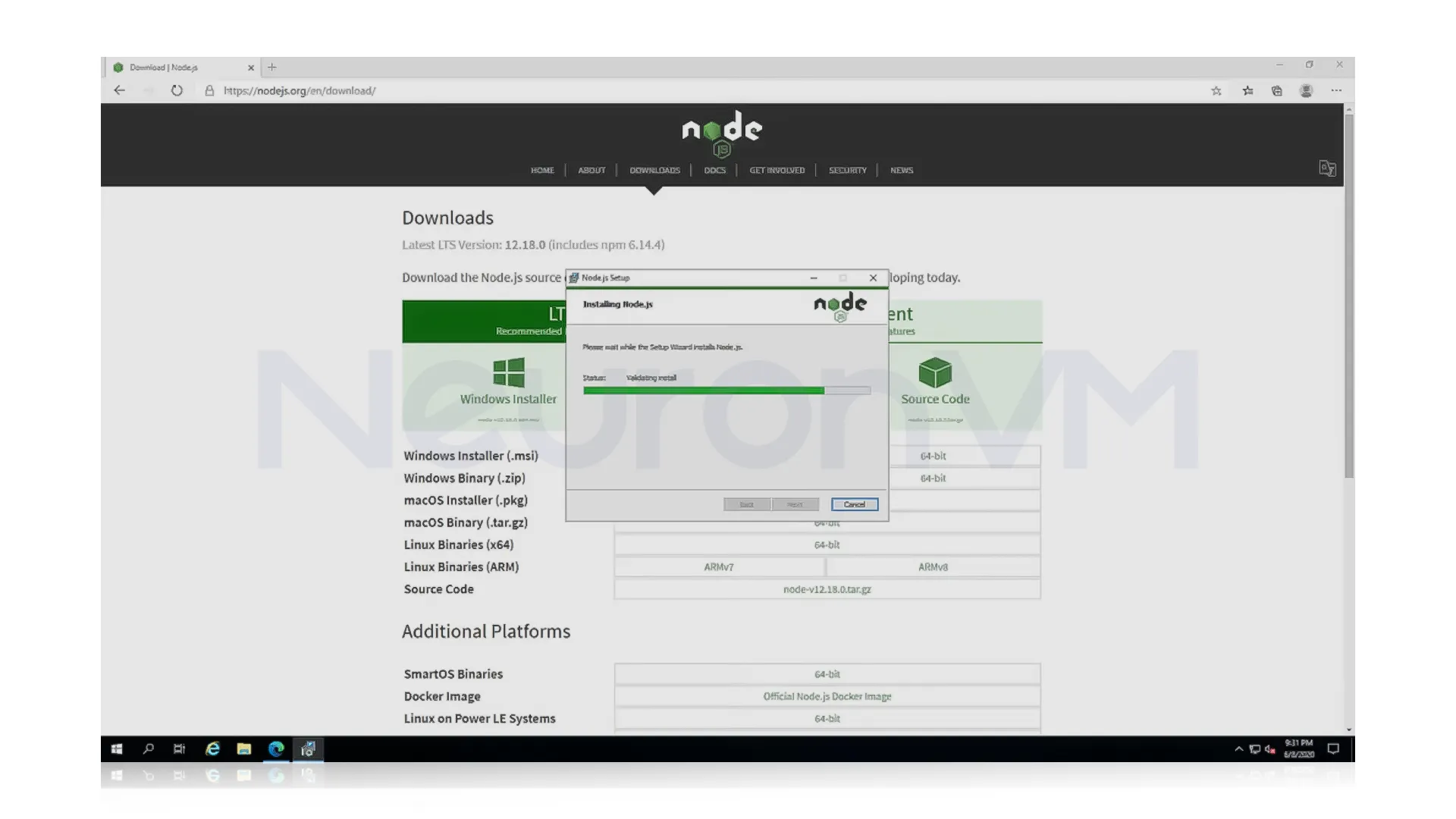The image size is (1456, 819).
Task: Close the Download | Node.js tab
Action: pyautogui.click(x=251, y=67)
